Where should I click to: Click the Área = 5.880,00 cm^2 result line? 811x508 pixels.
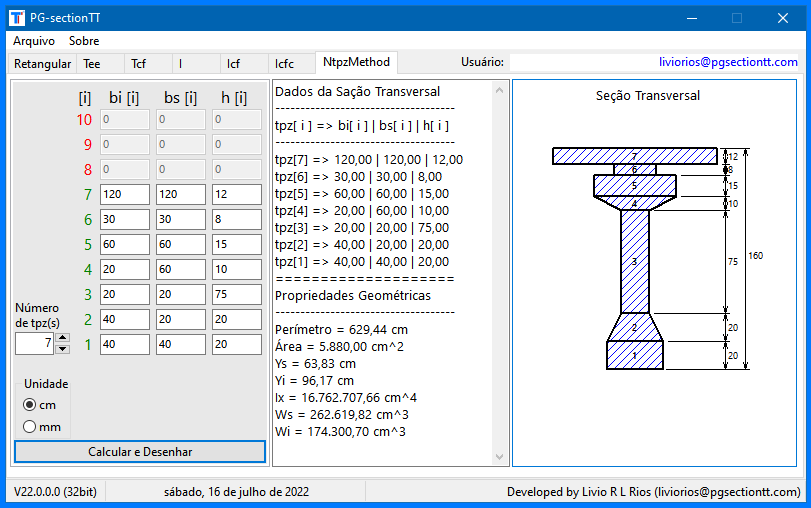coord(339,347)
